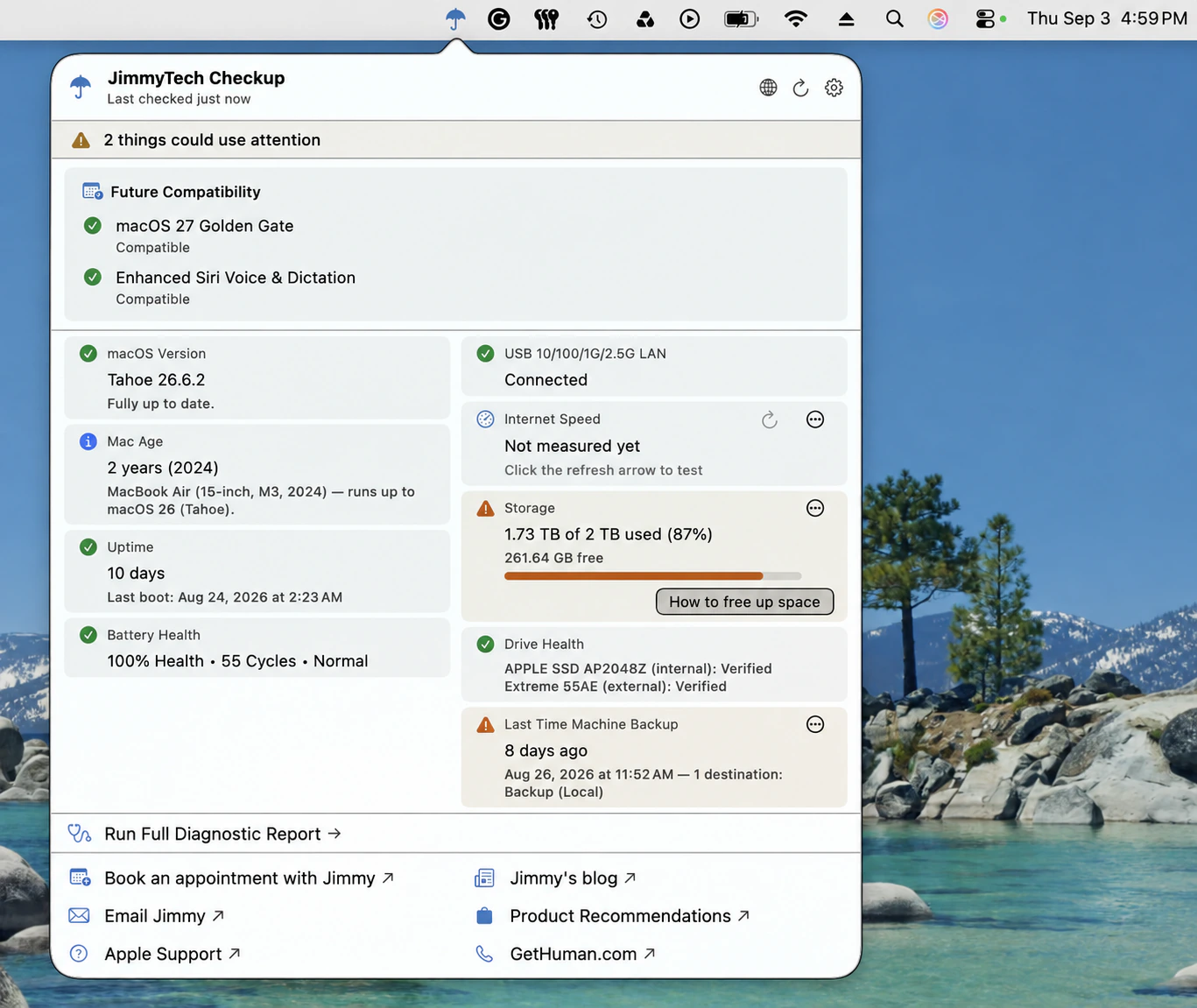Open more options for Storage
1197x1008 pixels.
tap(815, 508)
